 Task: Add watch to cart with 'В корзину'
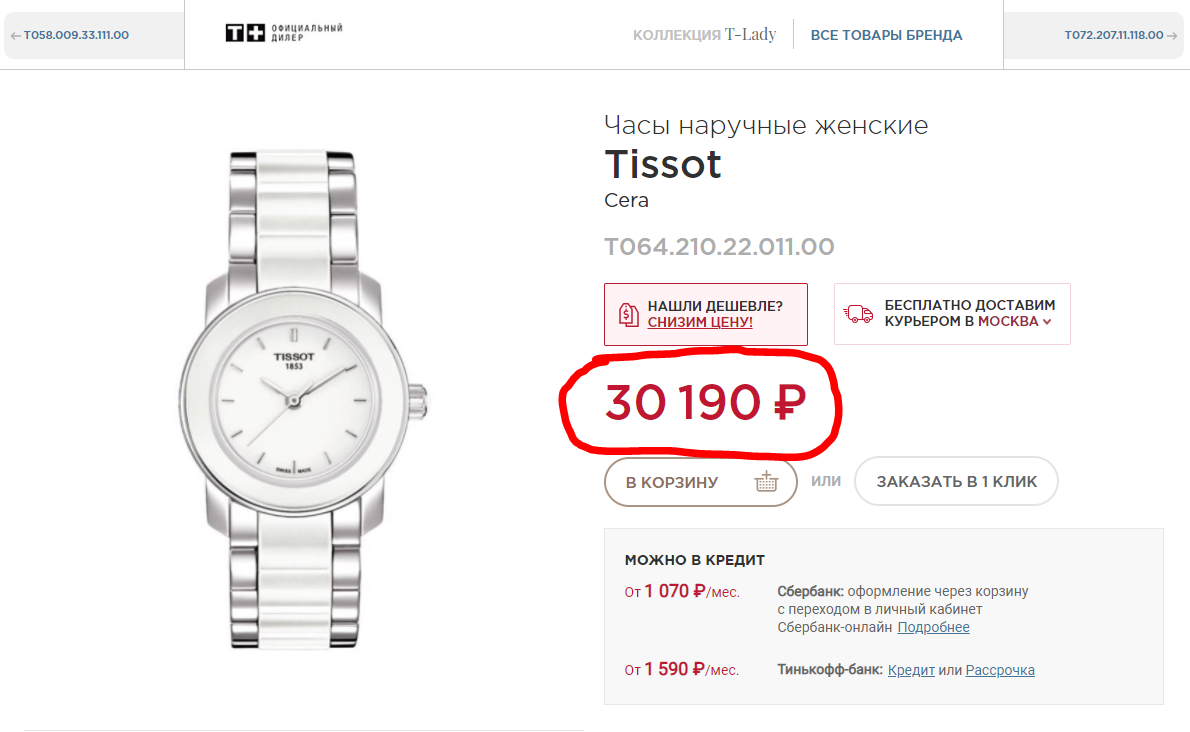coord(672,482)
